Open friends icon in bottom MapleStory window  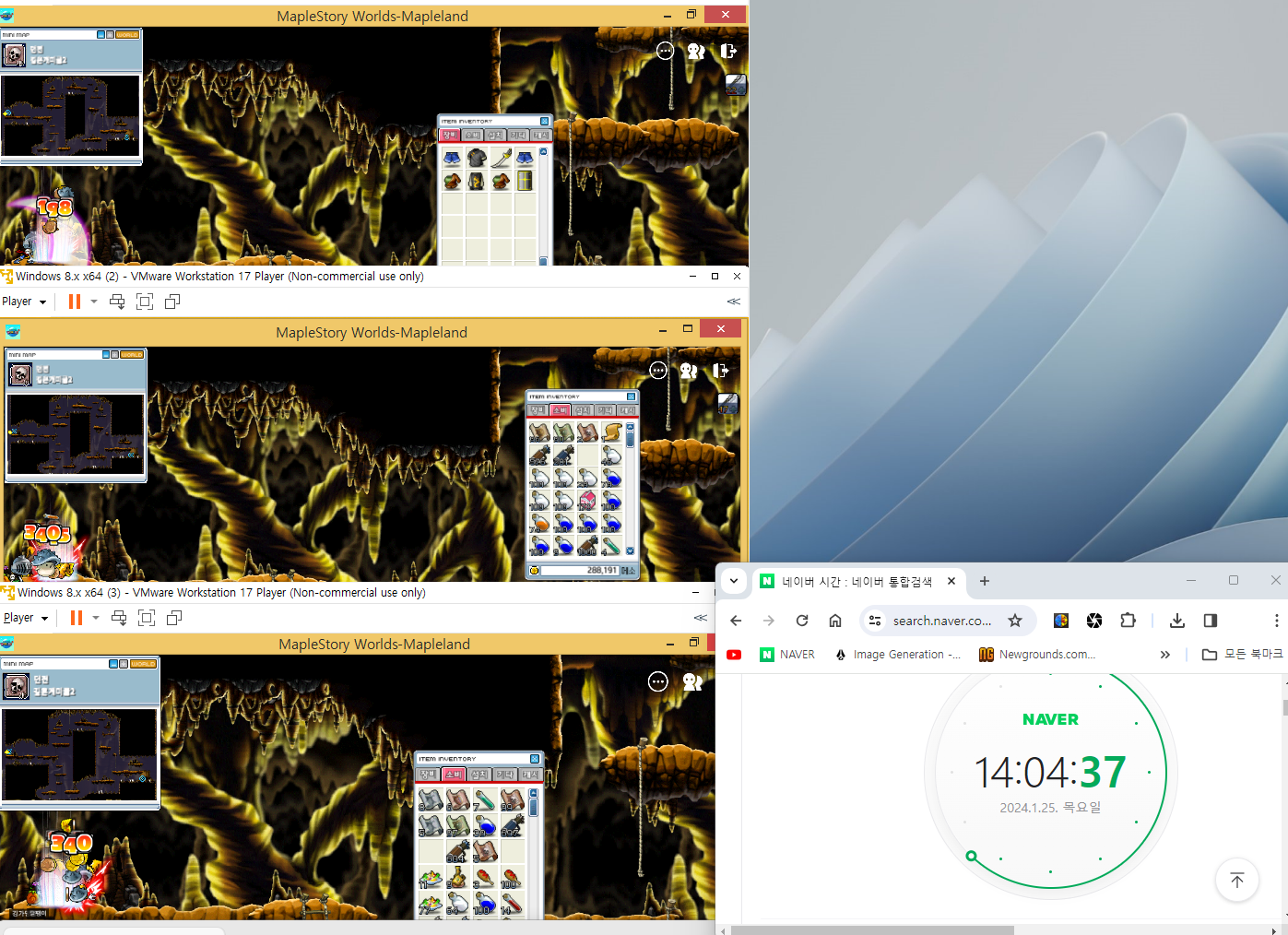[x=692, y=681]
